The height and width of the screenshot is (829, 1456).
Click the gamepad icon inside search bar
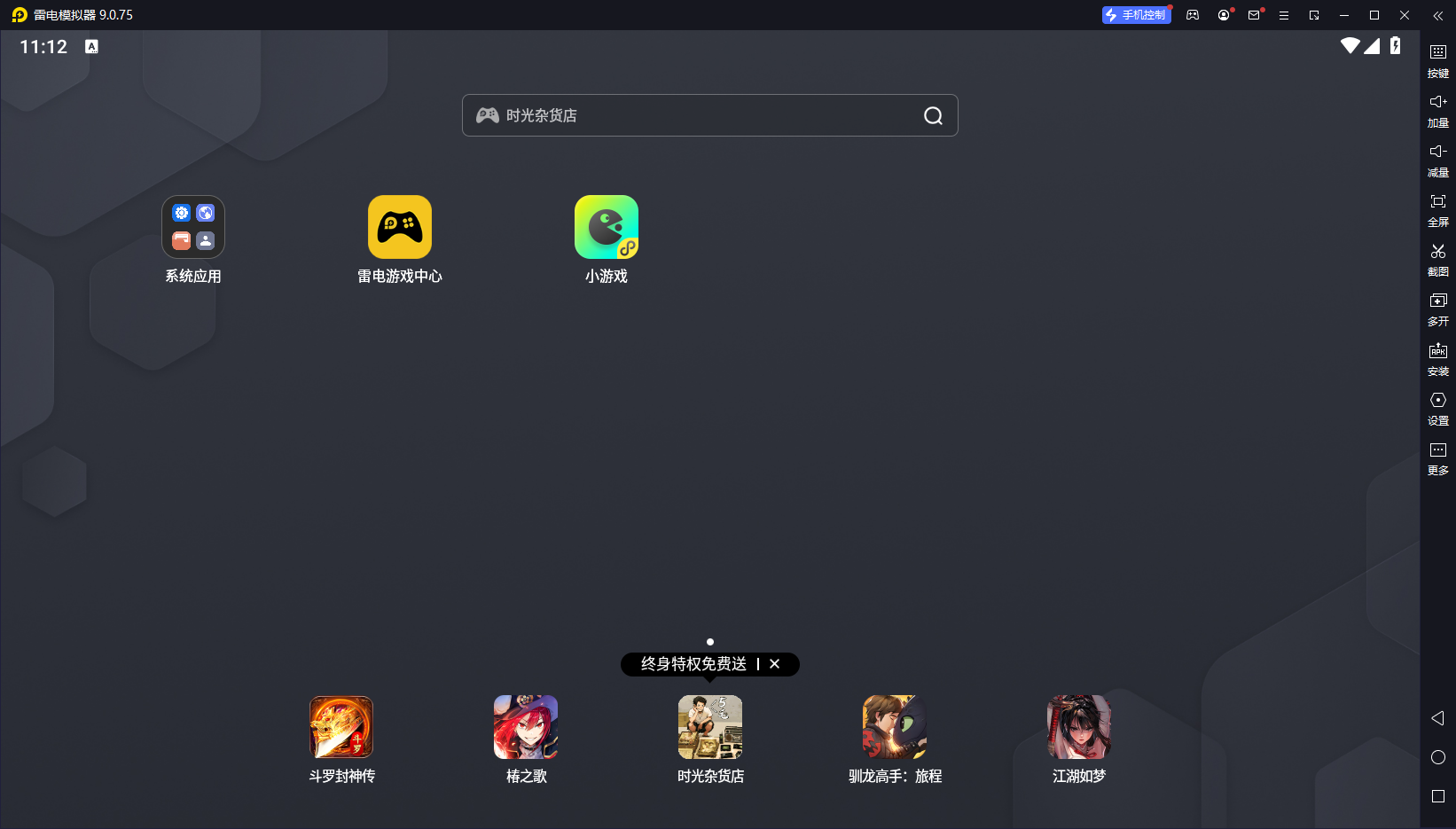pos(488,115)
